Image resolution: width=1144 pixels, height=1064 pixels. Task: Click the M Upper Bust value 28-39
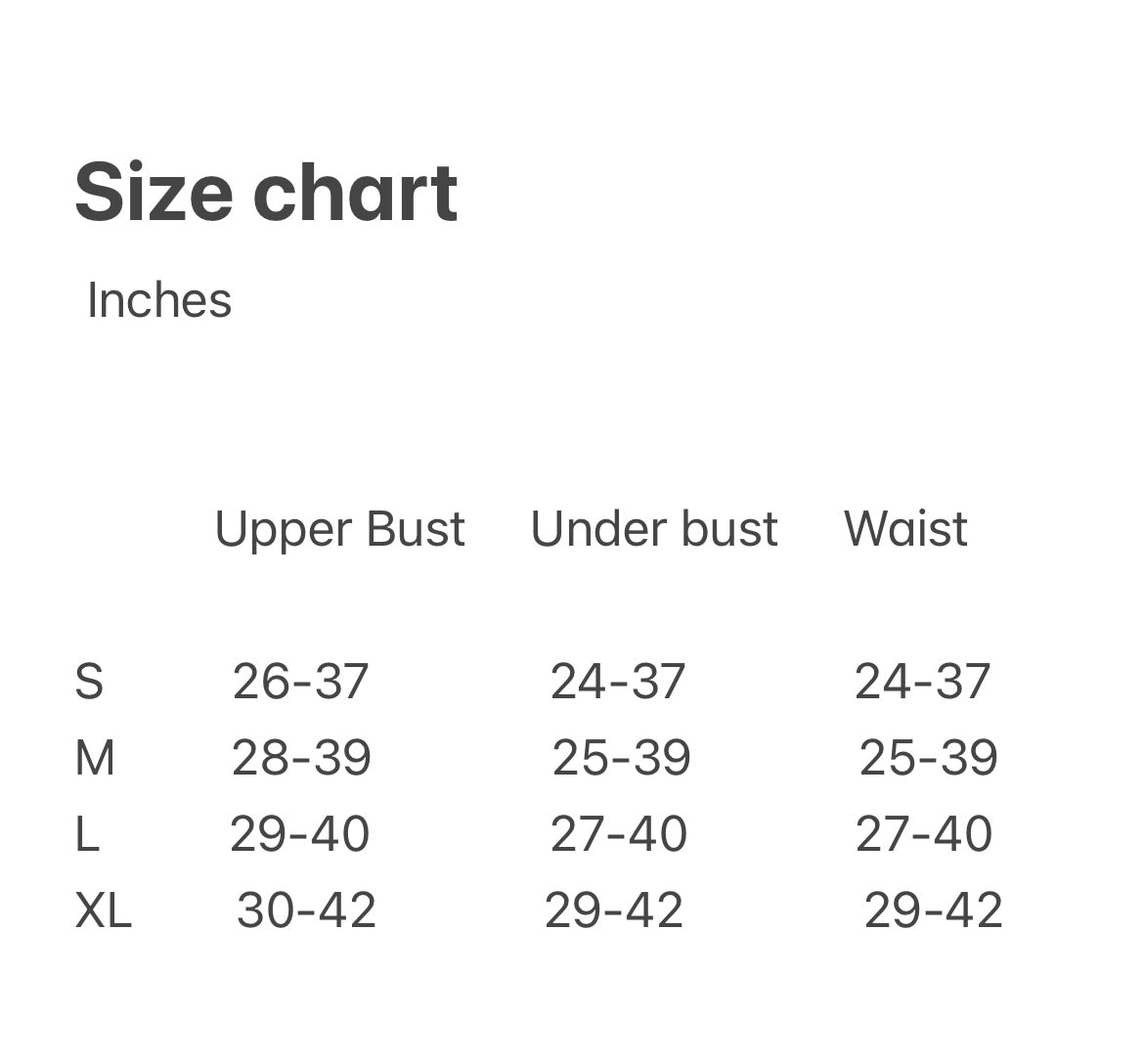coord(301,758)
